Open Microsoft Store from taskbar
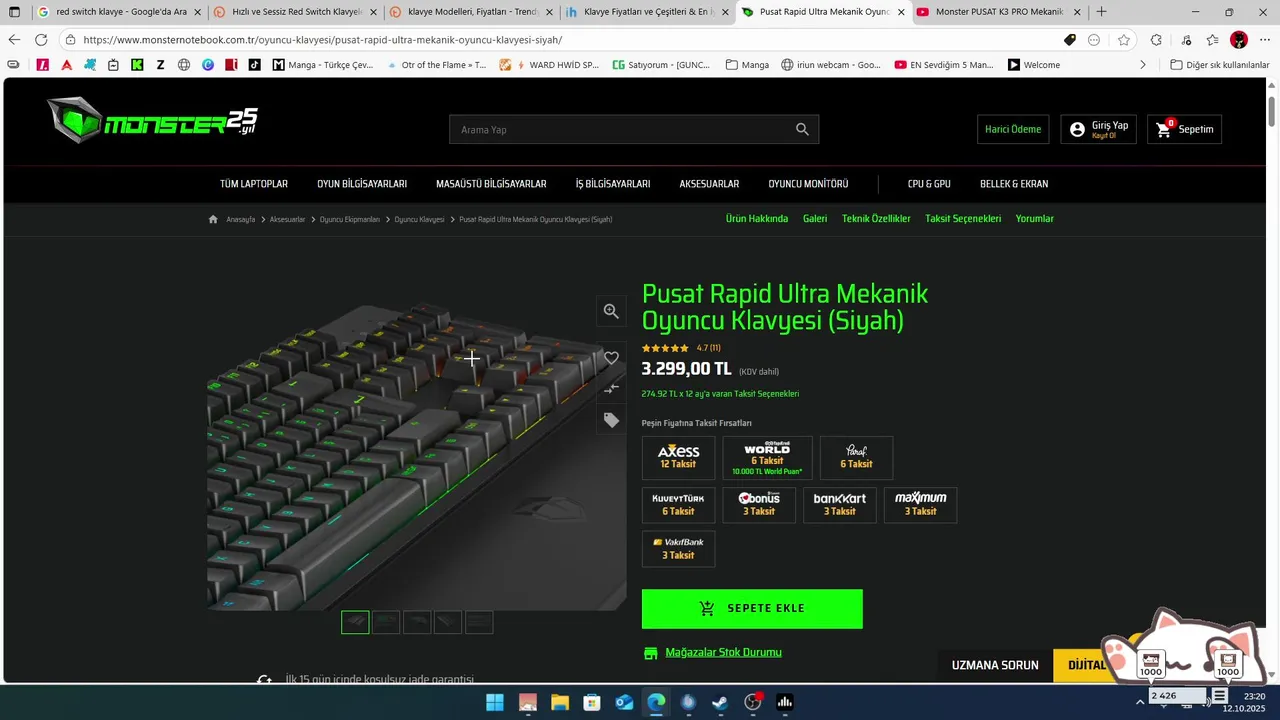1280x720 pixels. point(592,702)
